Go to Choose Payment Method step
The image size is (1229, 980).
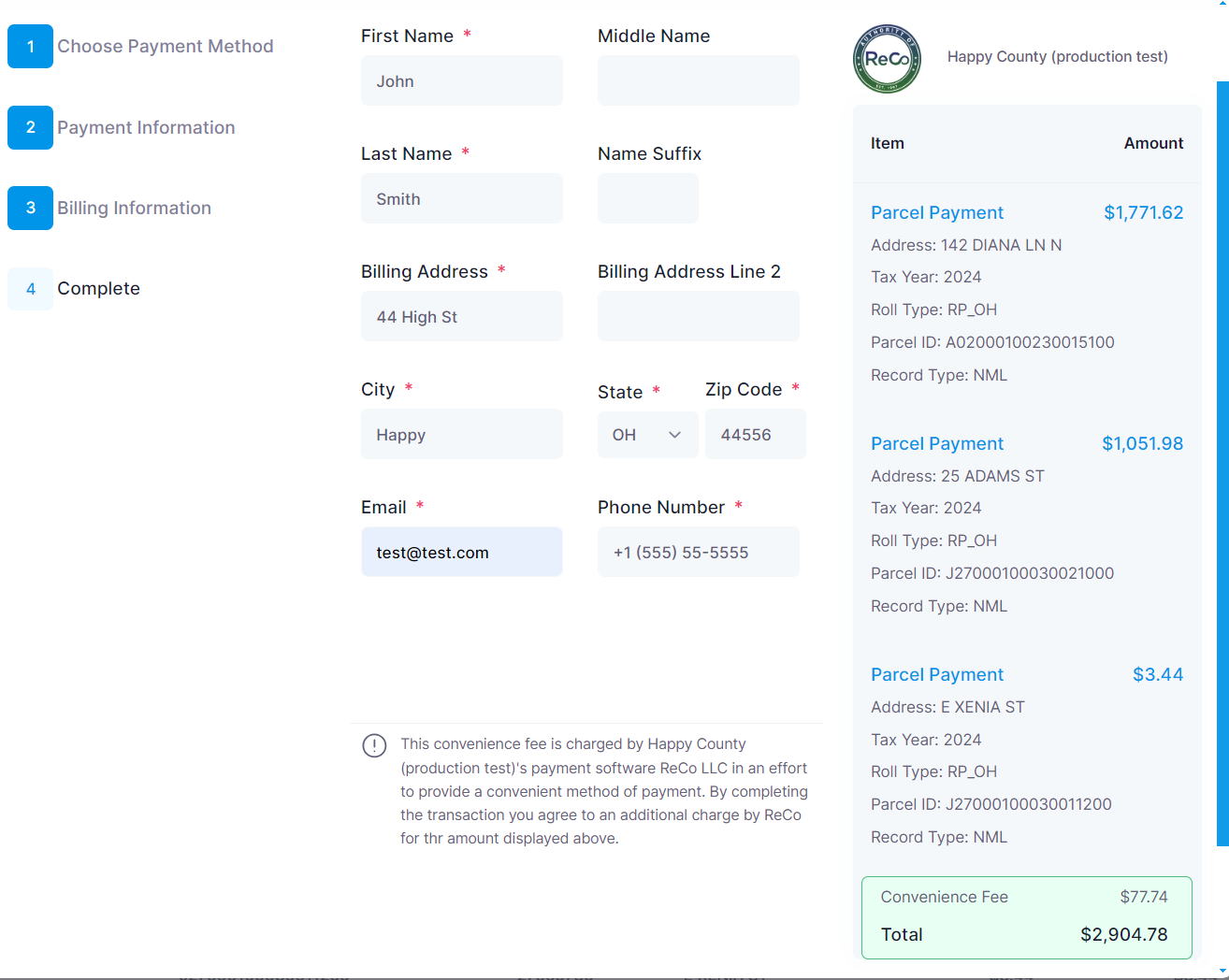click(165, 47)
